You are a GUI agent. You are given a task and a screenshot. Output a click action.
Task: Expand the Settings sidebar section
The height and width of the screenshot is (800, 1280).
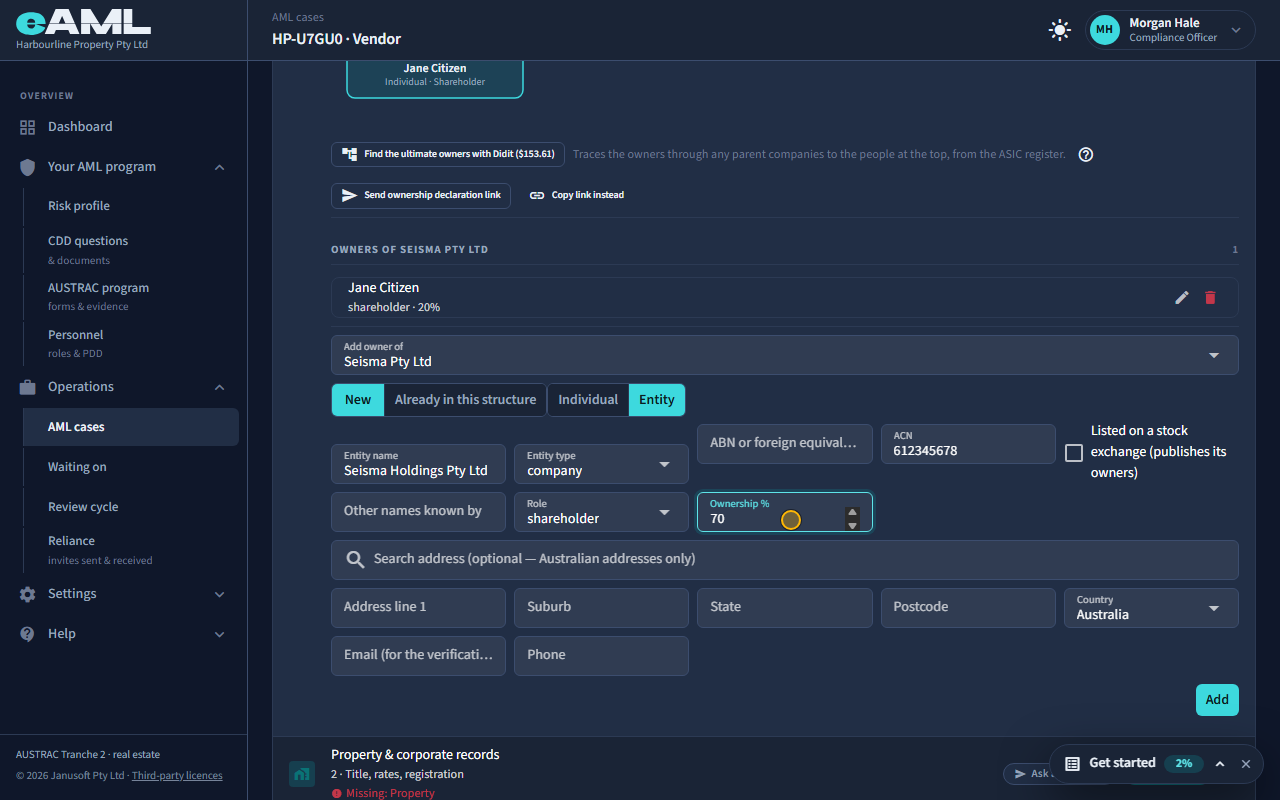coord(220,594)
